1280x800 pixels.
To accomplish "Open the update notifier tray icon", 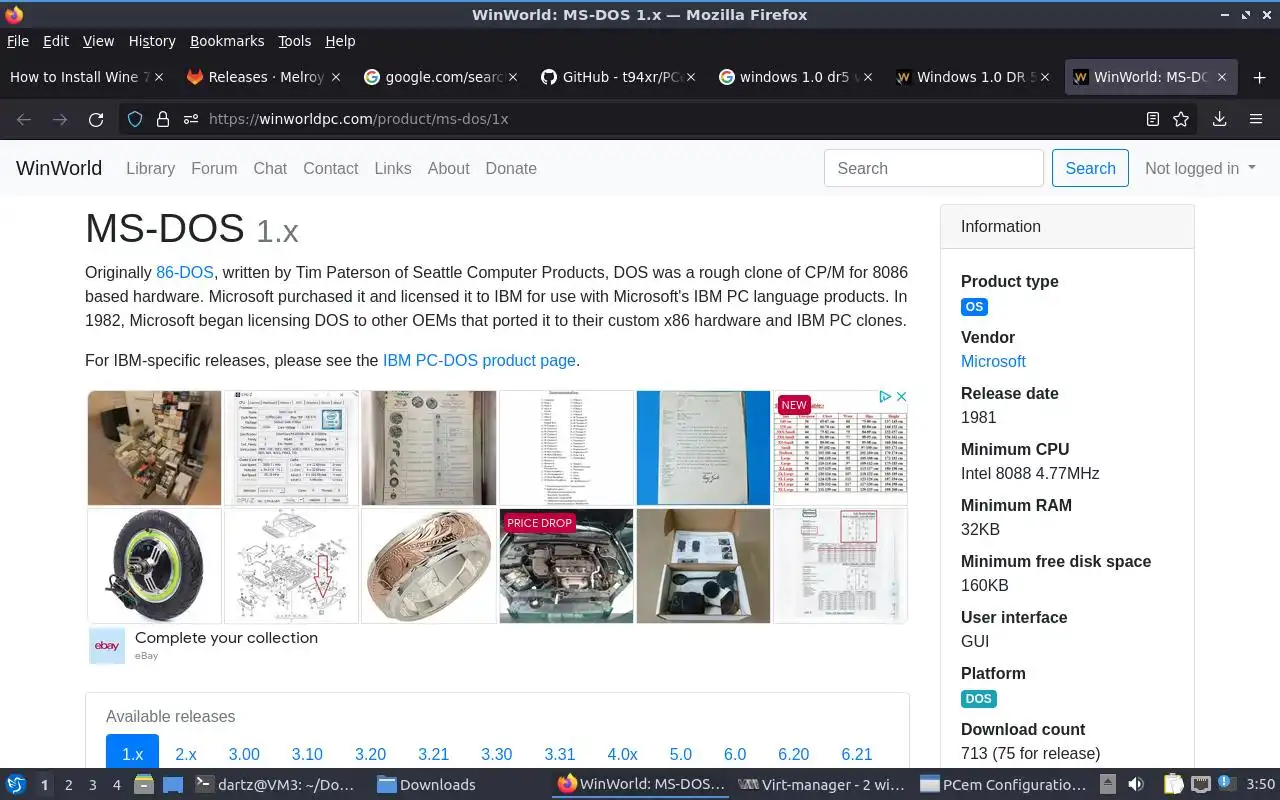I will click(x=1225, y=784).
